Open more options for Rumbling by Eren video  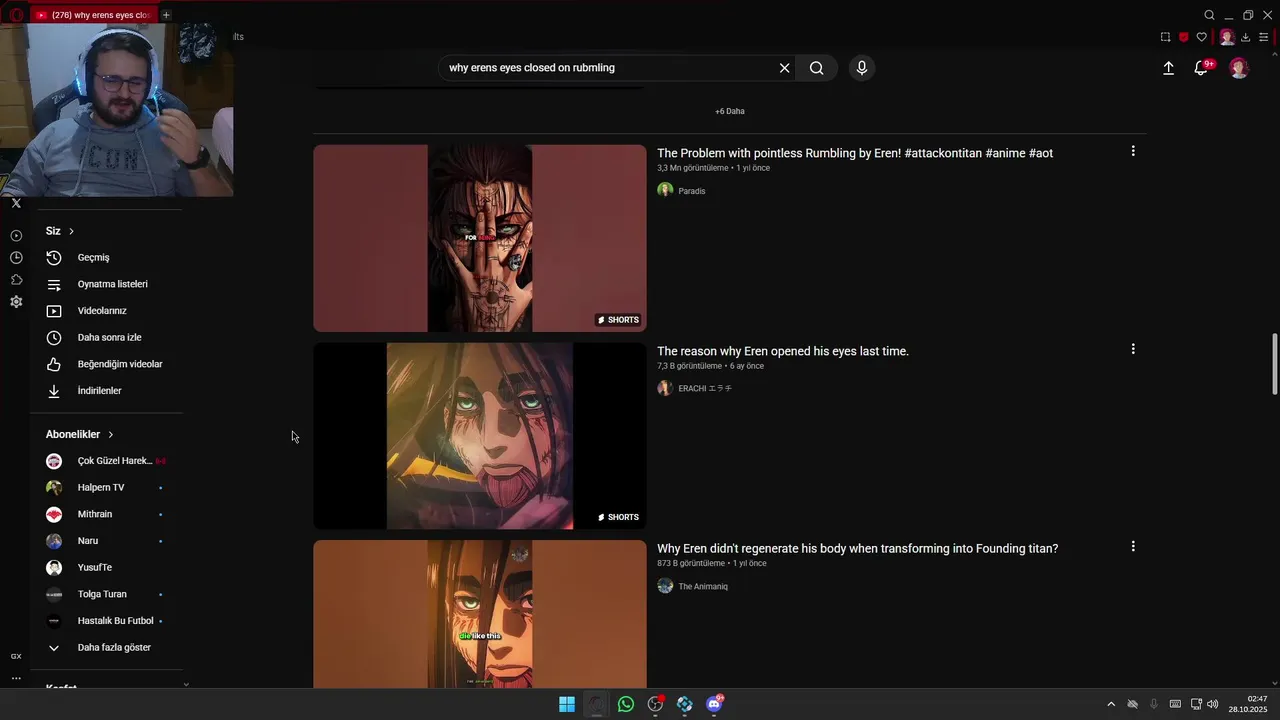1133,151
